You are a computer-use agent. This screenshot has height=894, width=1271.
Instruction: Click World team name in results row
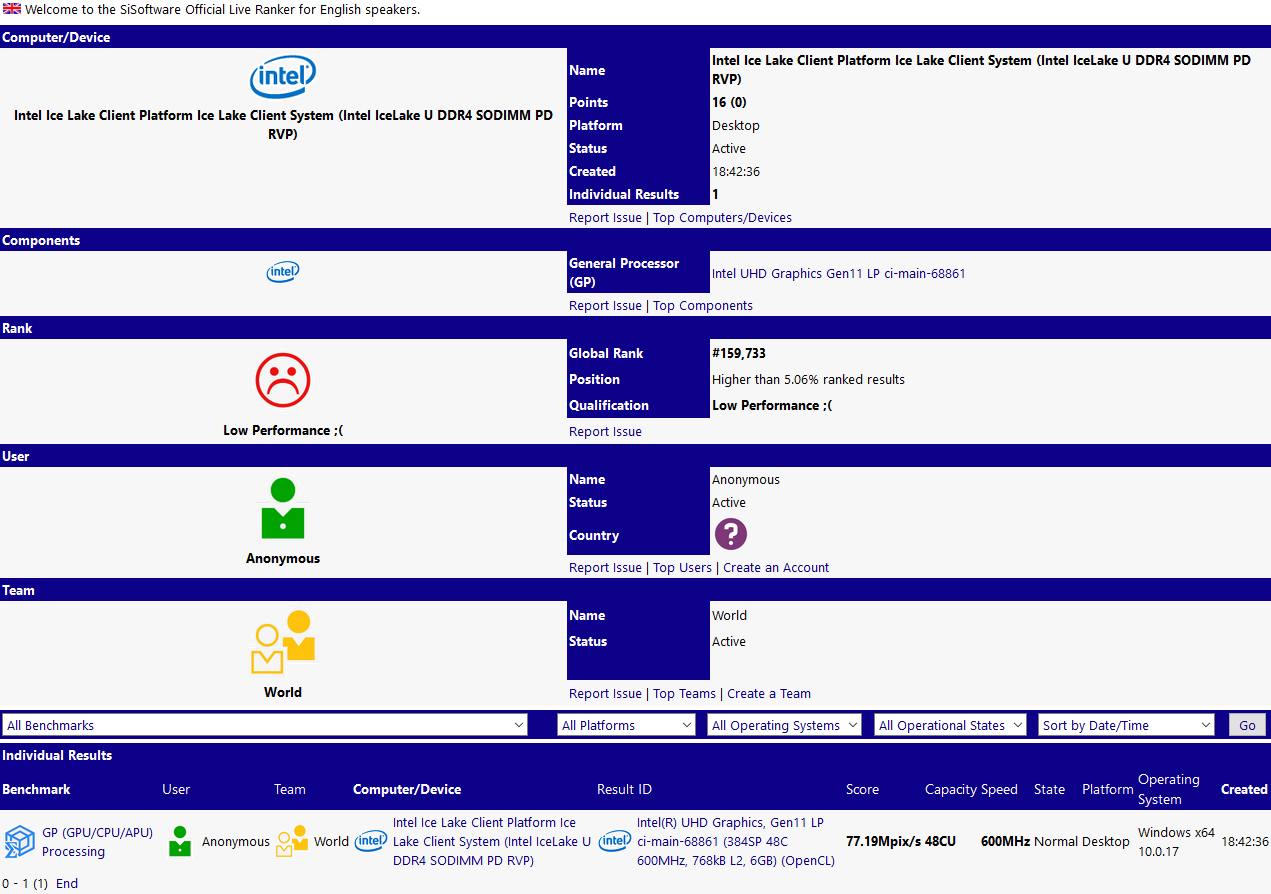point(332,842)
